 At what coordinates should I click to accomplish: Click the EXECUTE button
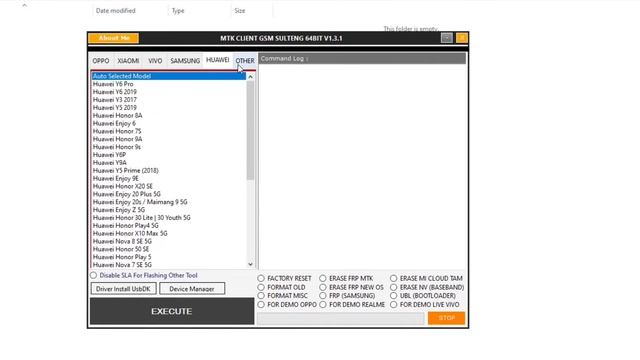pos(172,311)
